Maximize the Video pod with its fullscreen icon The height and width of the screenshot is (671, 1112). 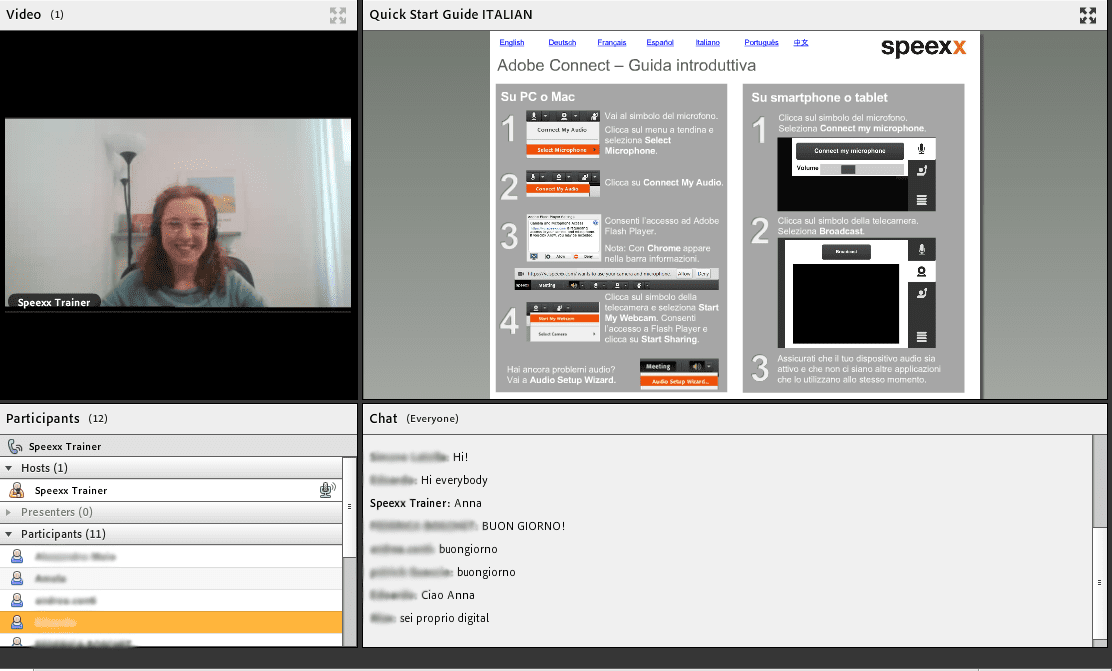point(338,15)
